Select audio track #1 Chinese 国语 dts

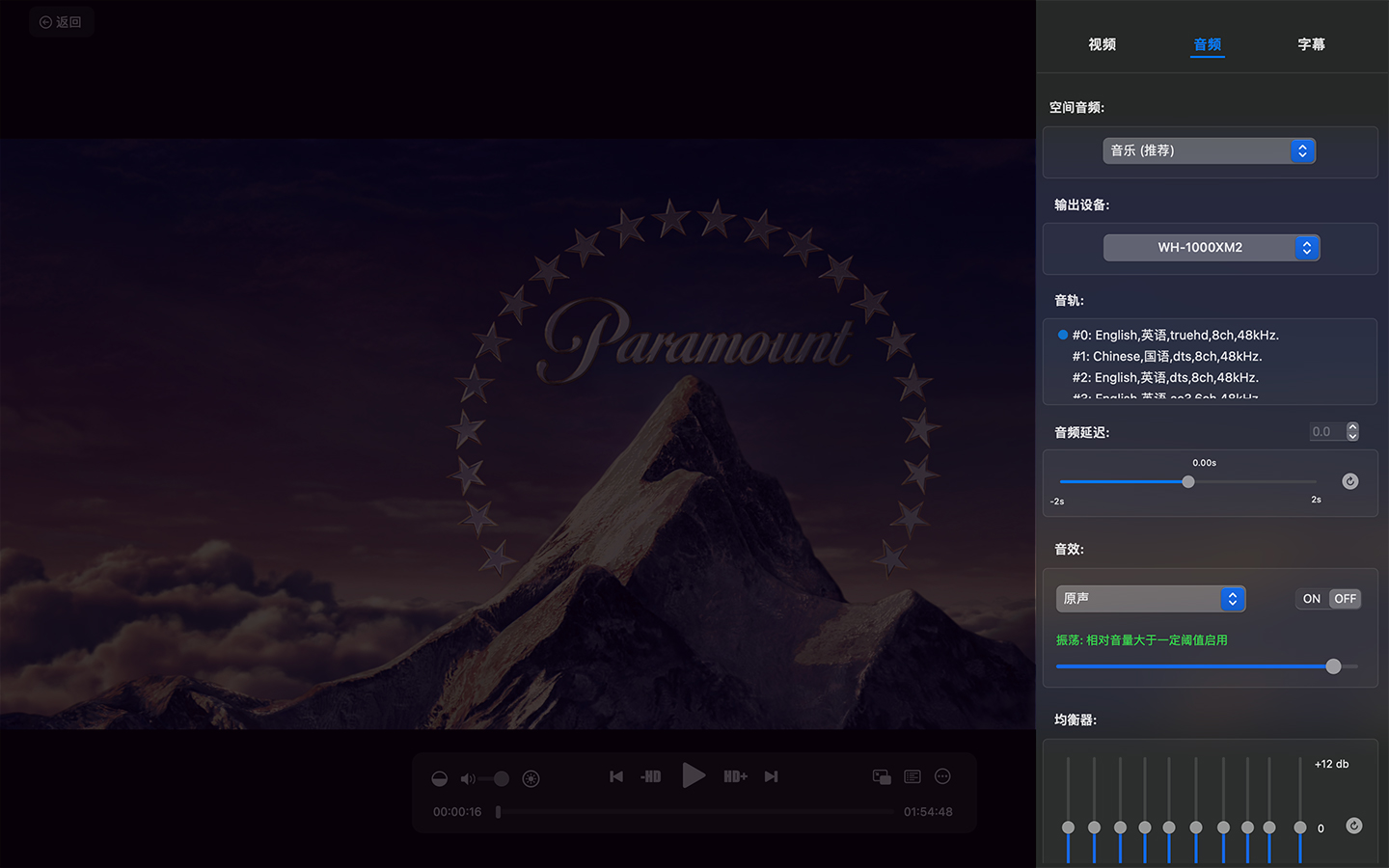1167,356
